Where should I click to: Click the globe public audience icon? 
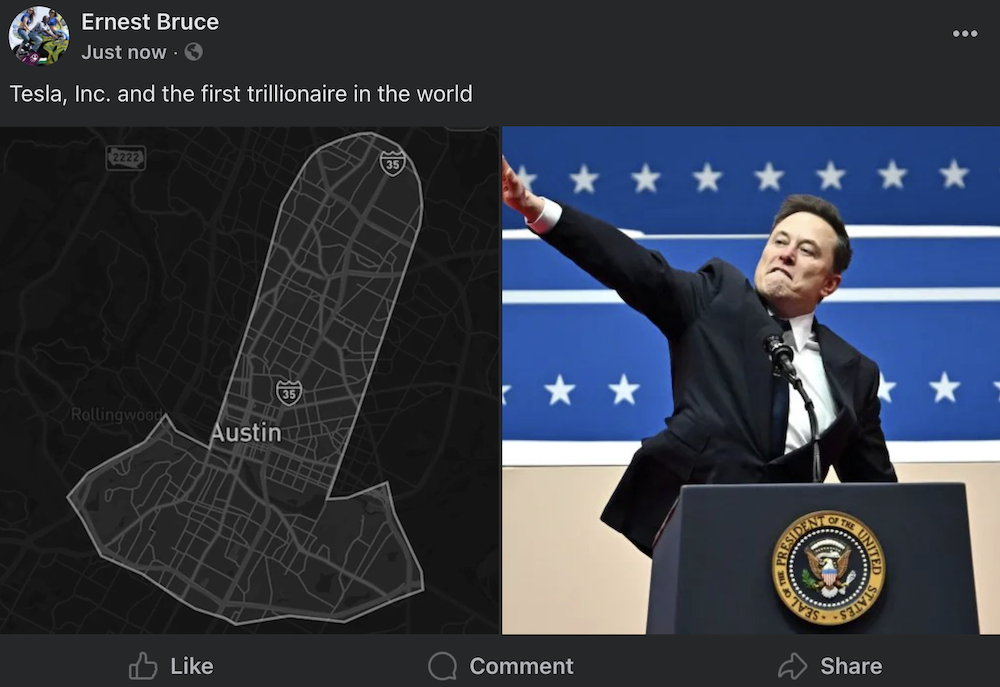(x=194, y=52)
